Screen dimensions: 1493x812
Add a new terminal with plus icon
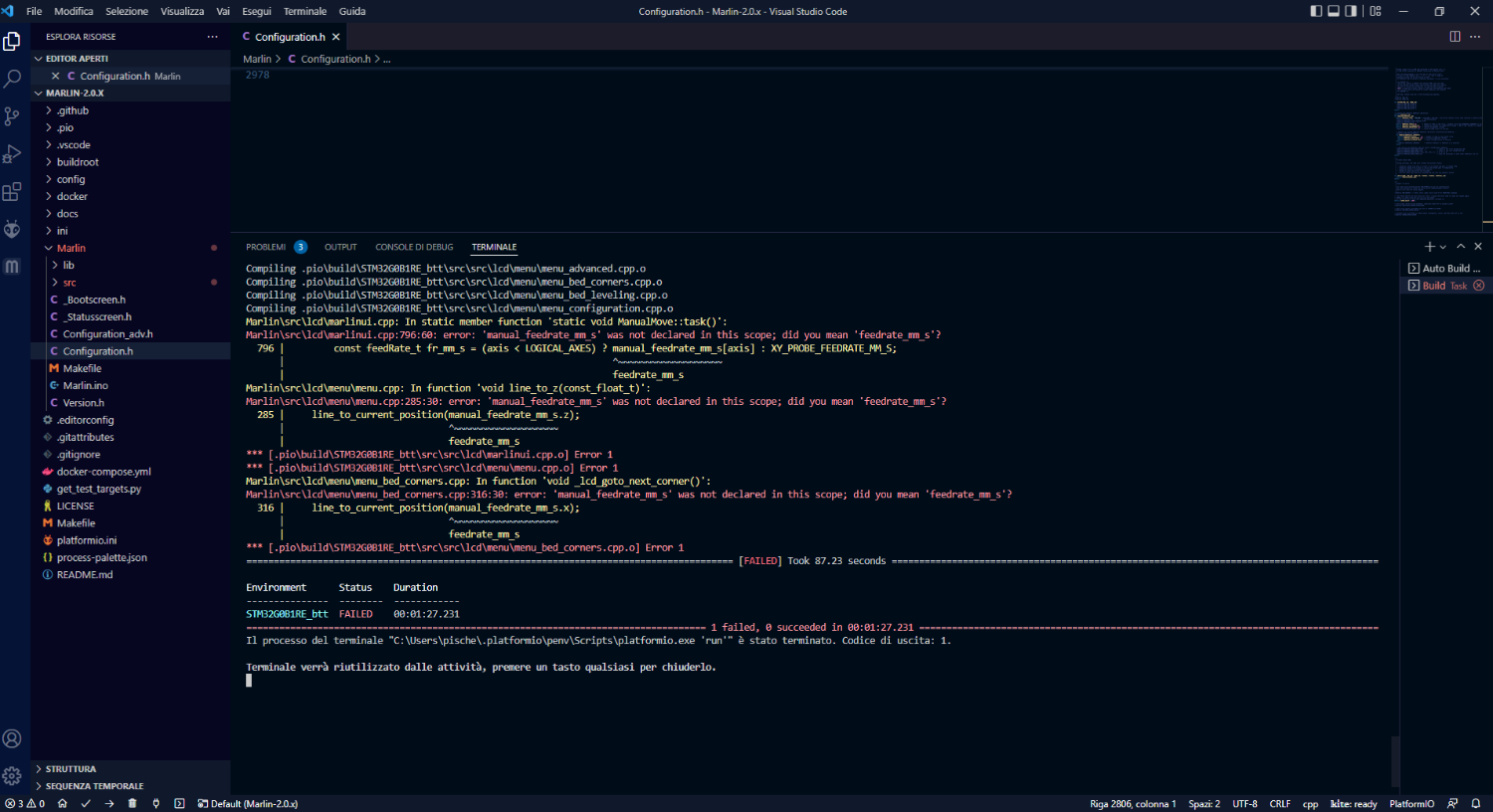(1429, 247)
